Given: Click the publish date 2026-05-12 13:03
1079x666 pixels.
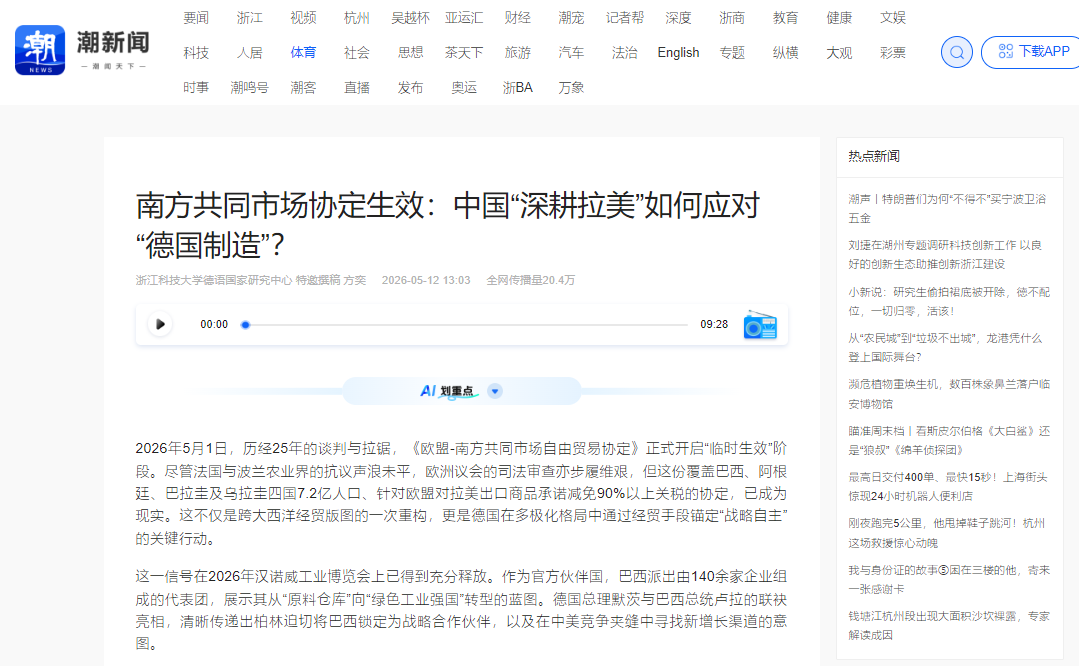Looking at the screenshot, I should [426, 280].
